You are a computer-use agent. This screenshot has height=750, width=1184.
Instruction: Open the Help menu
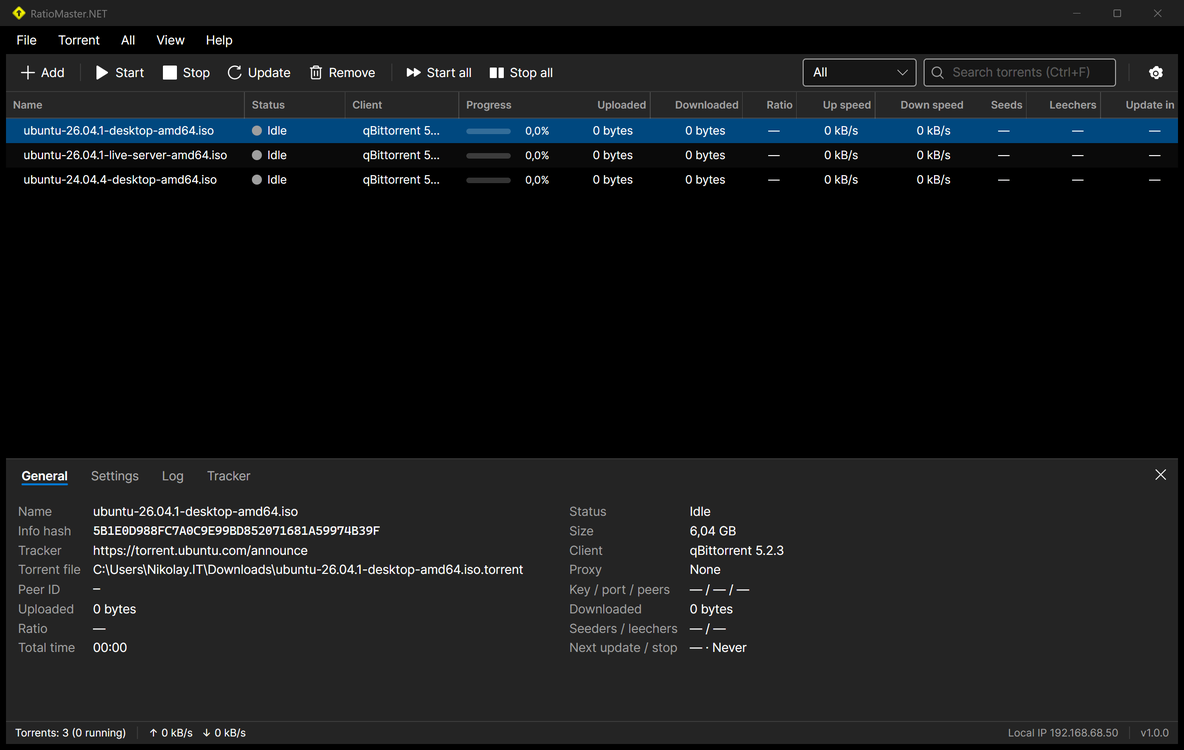[219, 40]
